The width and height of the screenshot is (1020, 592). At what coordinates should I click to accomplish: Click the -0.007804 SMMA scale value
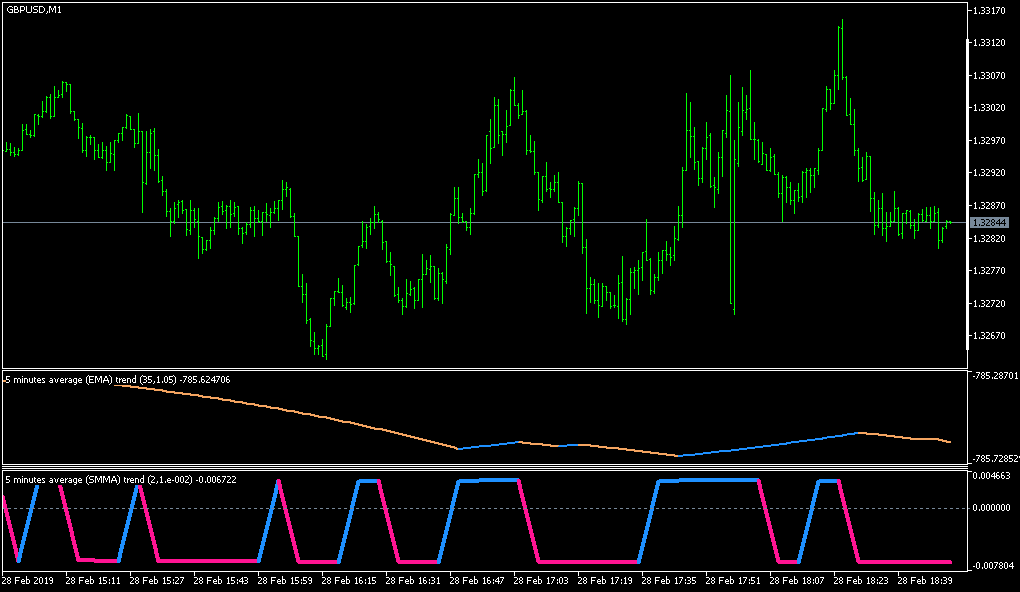(994, 566)
